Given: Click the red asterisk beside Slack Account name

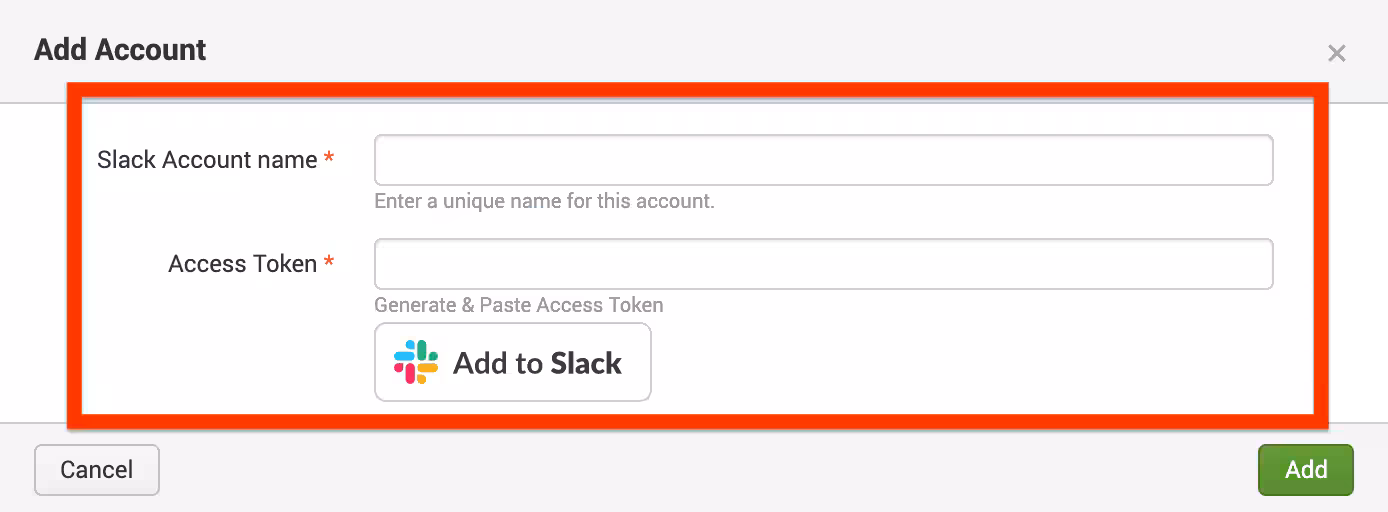Looking at the screenshot, I should [329, 159].
